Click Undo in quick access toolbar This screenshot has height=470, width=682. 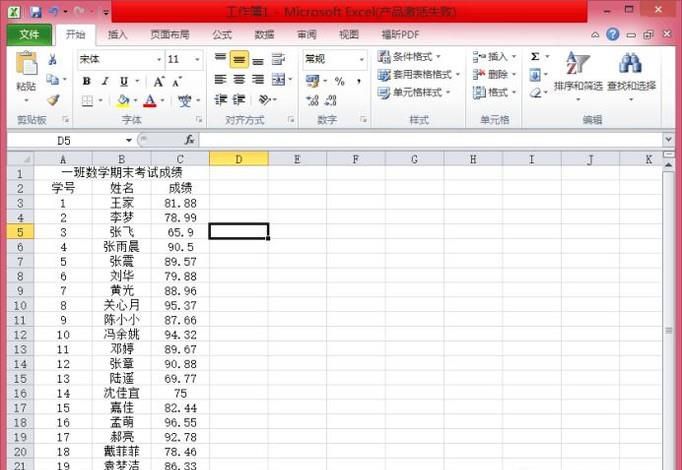click(x=53, y=12)
